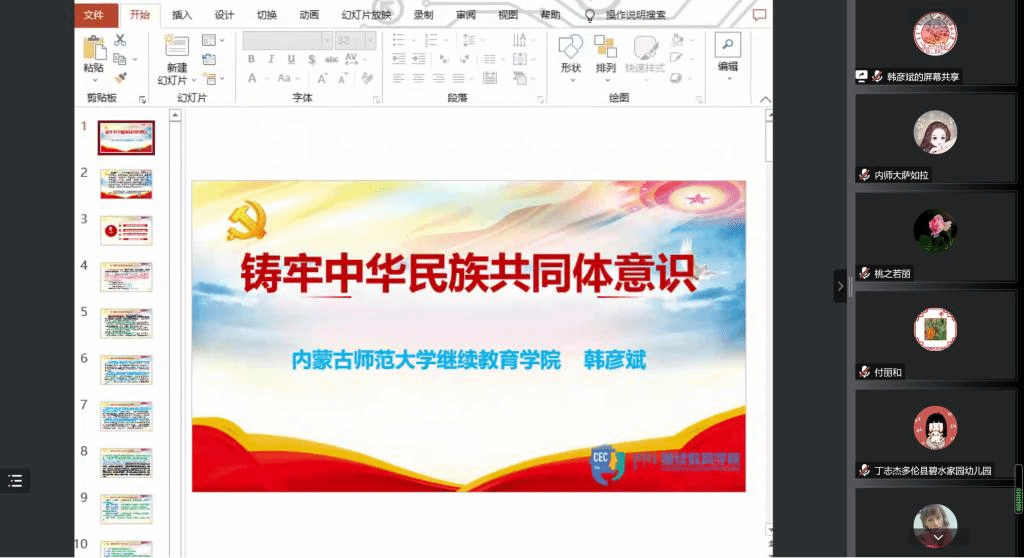Click the Editing magnifier icon

click(728, 45)
